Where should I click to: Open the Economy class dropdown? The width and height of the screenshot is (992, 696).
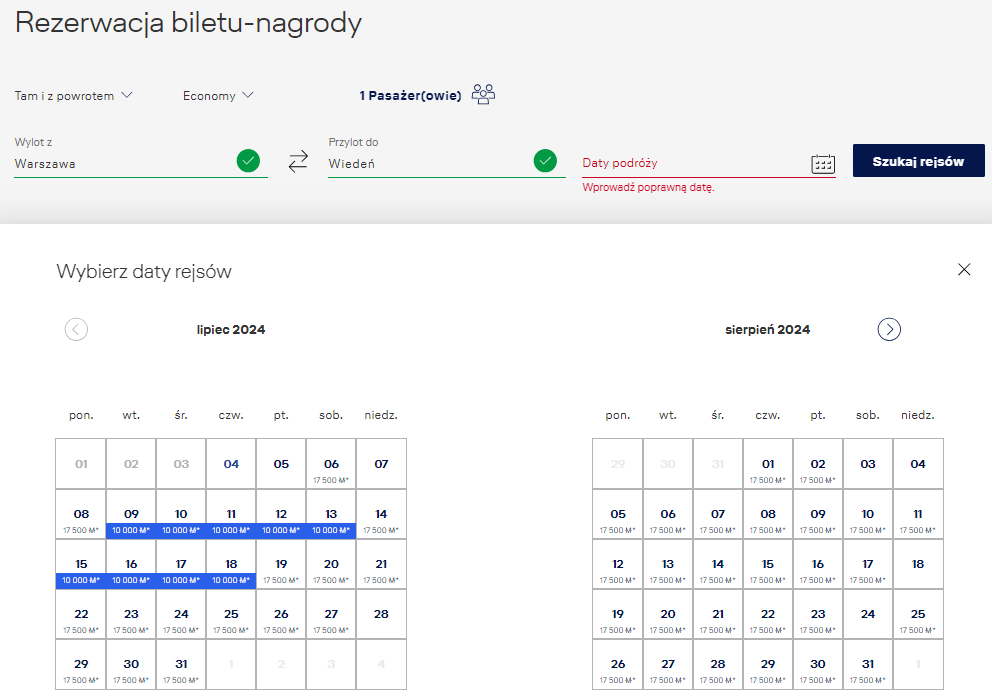[x=218, y=96]
